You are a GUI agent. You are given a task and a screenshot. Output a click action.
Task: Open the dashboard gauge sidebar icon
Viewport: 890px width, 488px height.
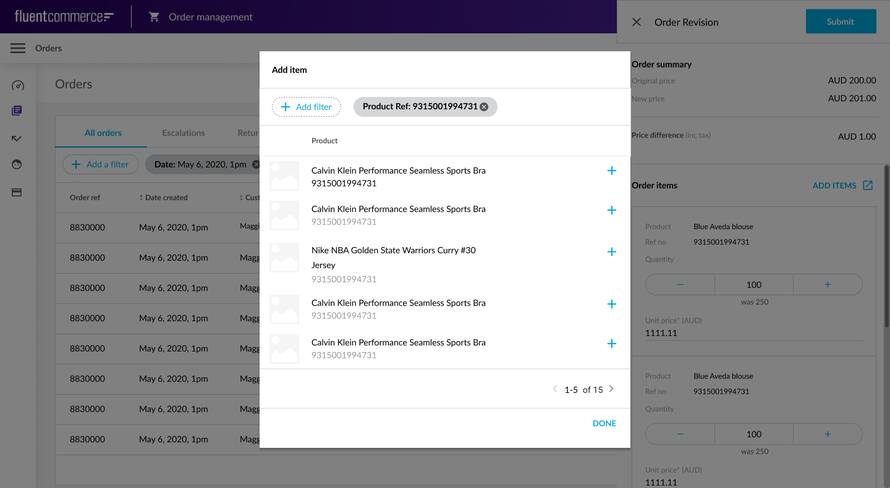click(17, 86)
